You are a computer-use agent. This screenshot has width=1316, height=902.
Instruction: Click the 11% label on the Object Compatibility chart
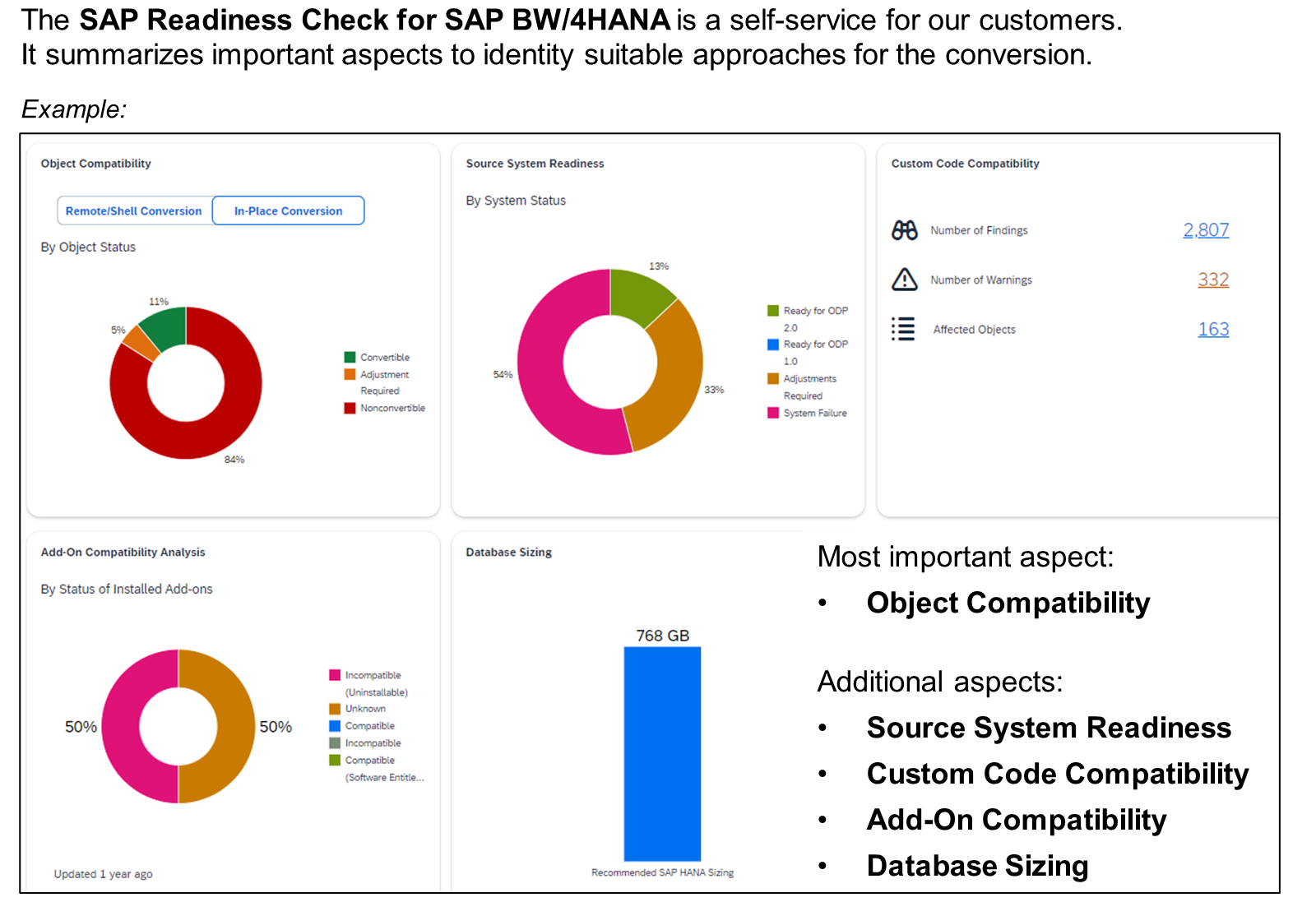pyautogui.click(x=159, y=302)
